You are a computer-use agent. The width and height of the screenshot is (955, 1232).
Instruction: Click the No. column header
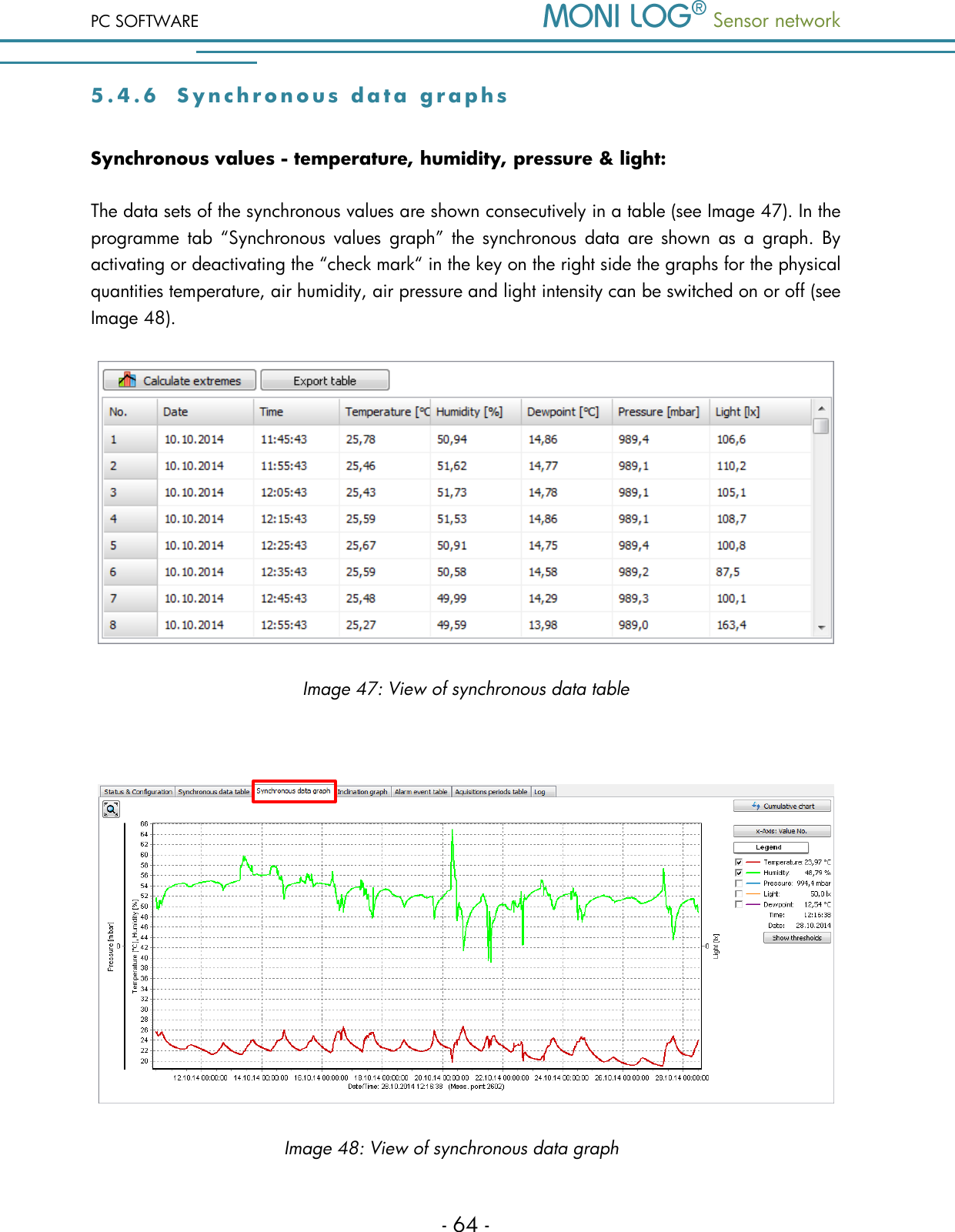(x=129, y=412)
